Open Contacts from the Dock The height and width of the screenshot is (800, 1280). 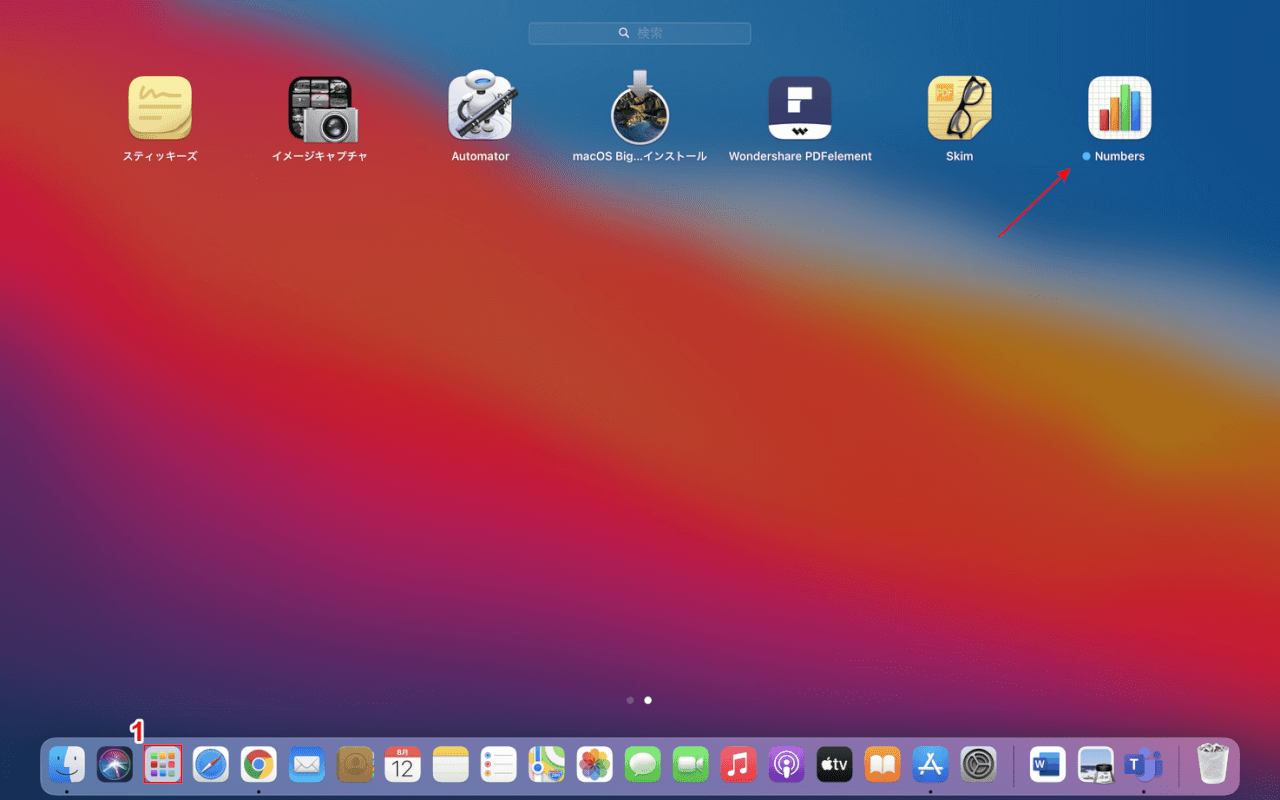point(355,765)
